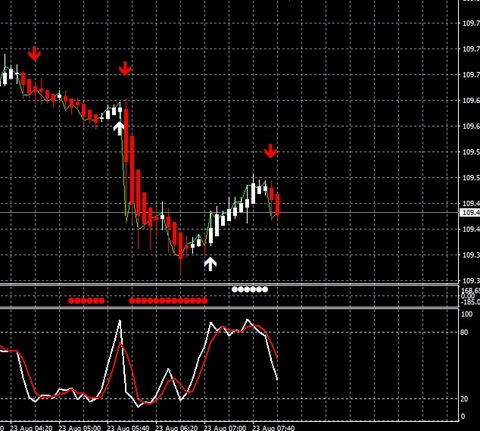Image resolution: width=480 pixels, height=431 pixels.
Task: Click the stochastic level label 20
Action: (x=464, y=399)
